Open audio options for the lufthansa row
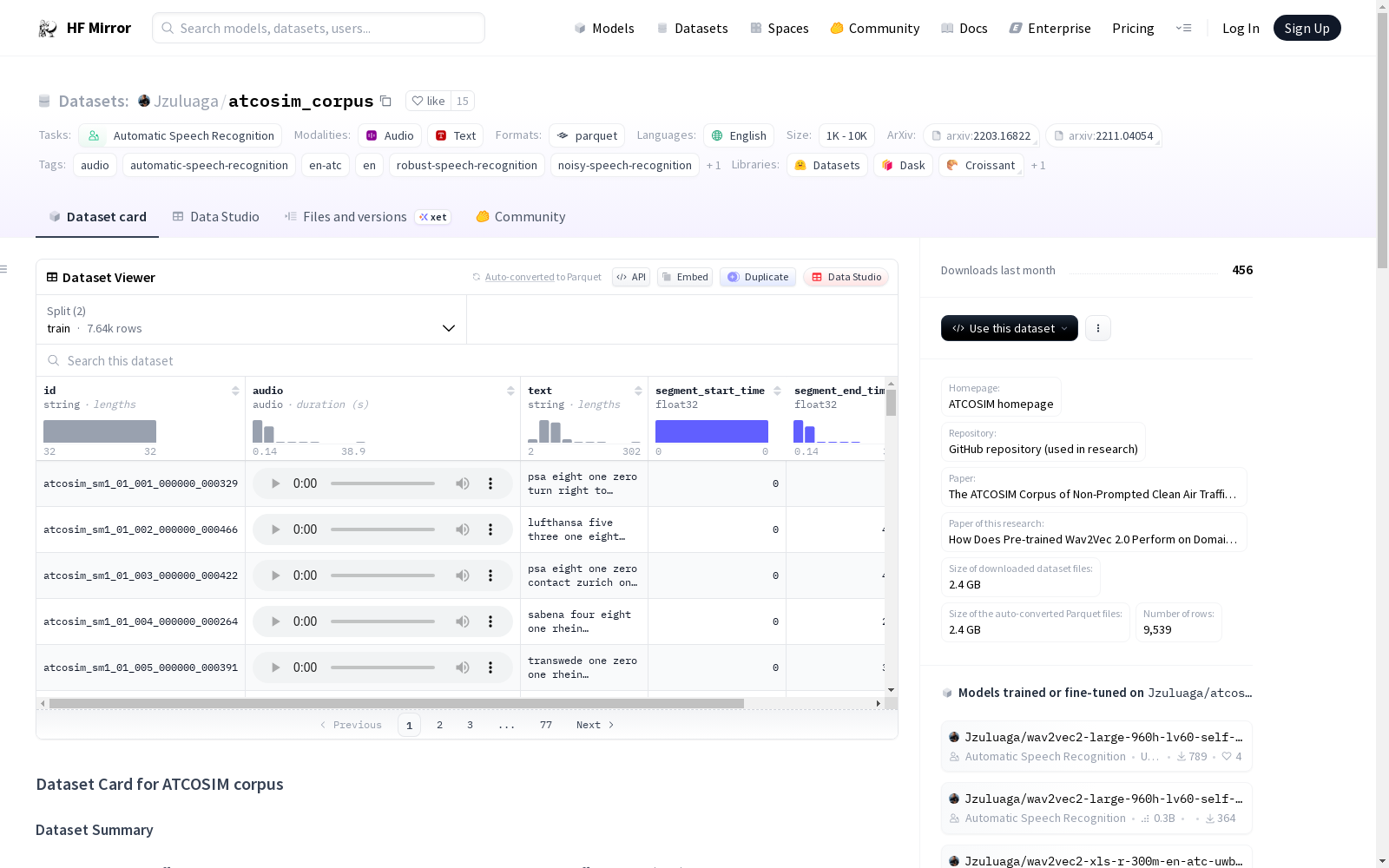1389x868 pixels. click(x=490, y=529)
